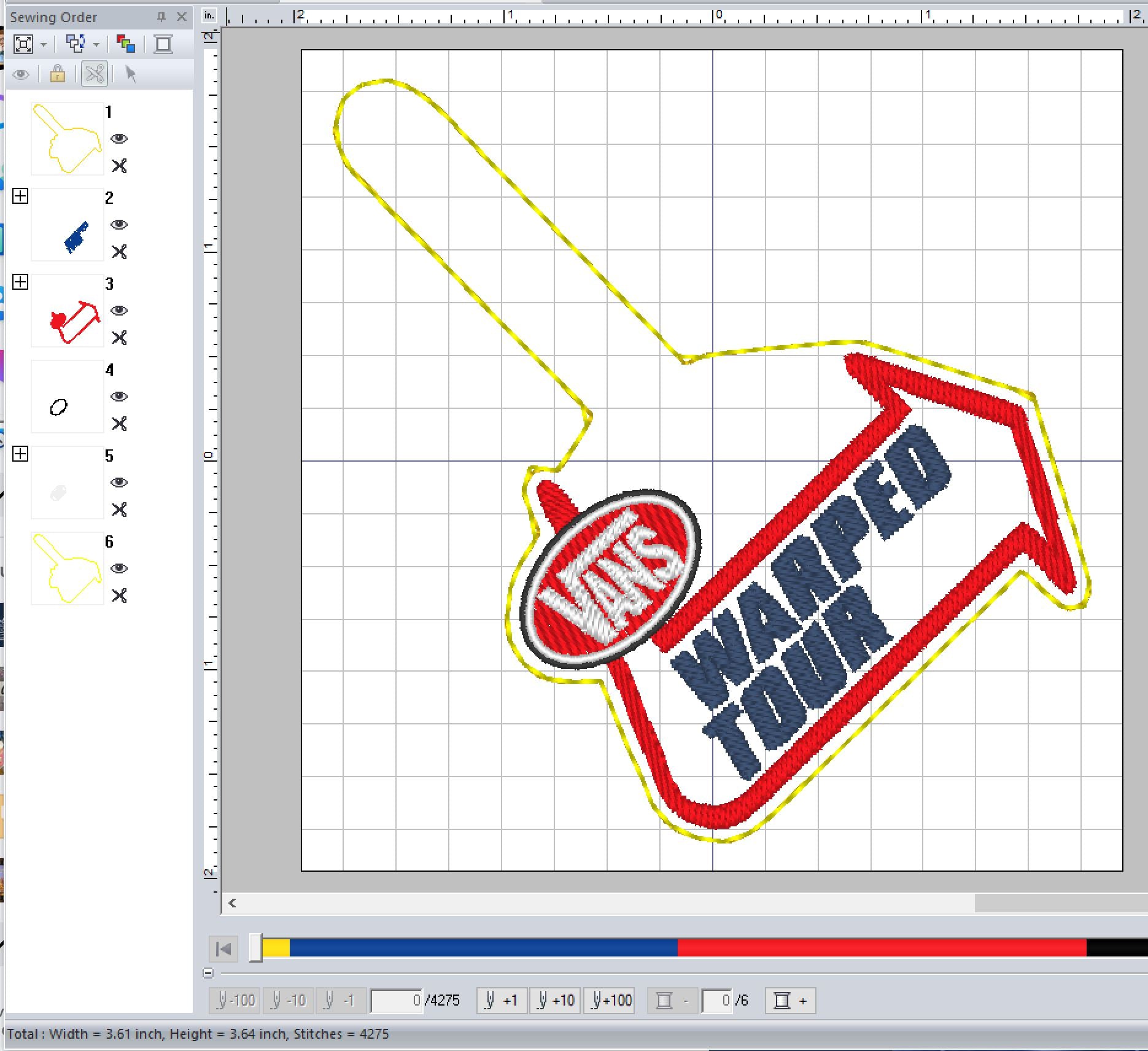Toggle visibility eye for sewing item 4

click(x=119, y=397)
